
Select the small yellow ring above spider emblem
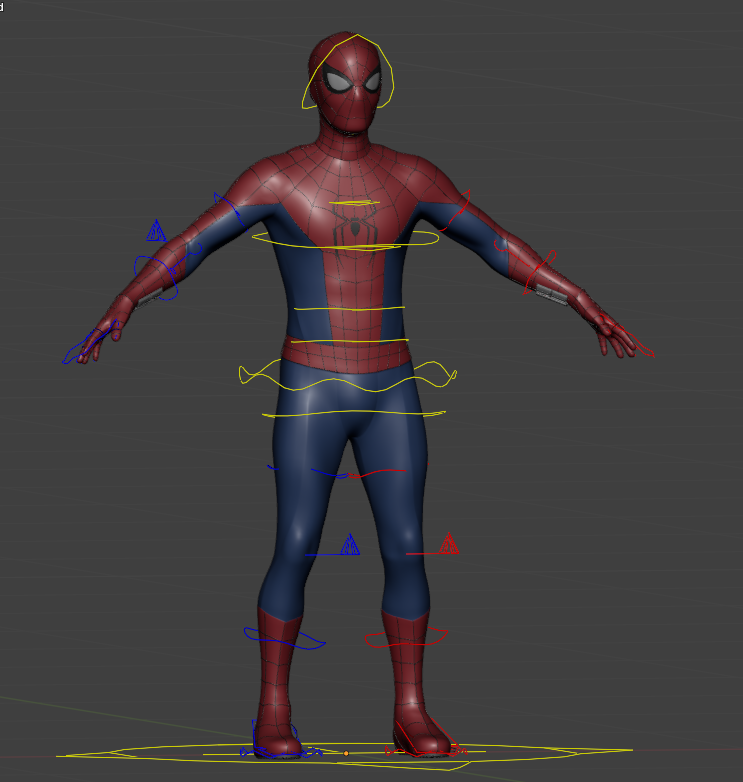tap(354, 203)
